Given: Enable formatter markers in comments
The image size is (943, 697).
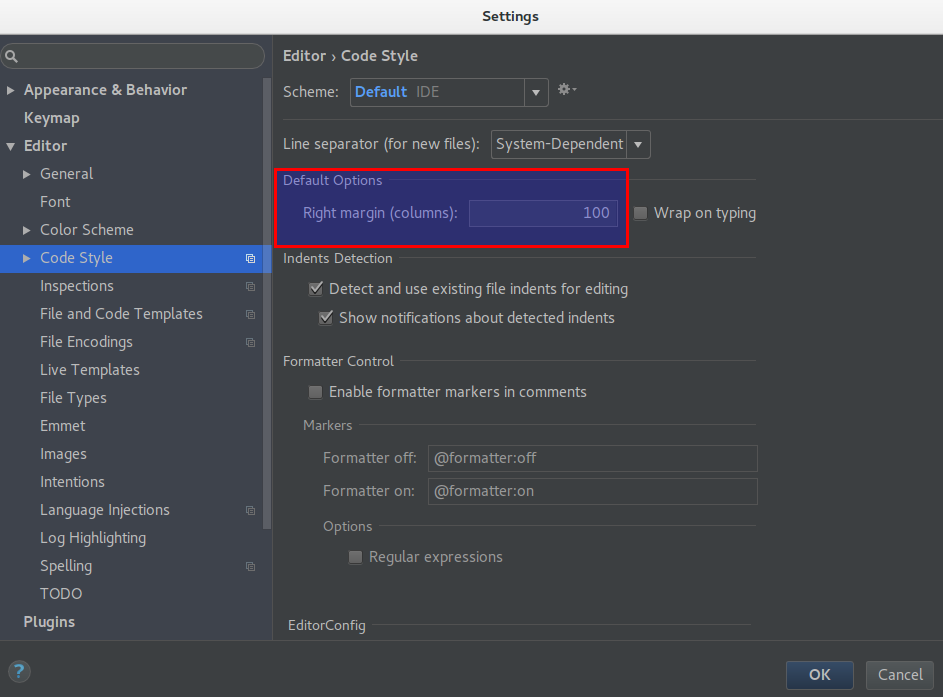Looking at the screenshot, I should click(x=316, y=392).
